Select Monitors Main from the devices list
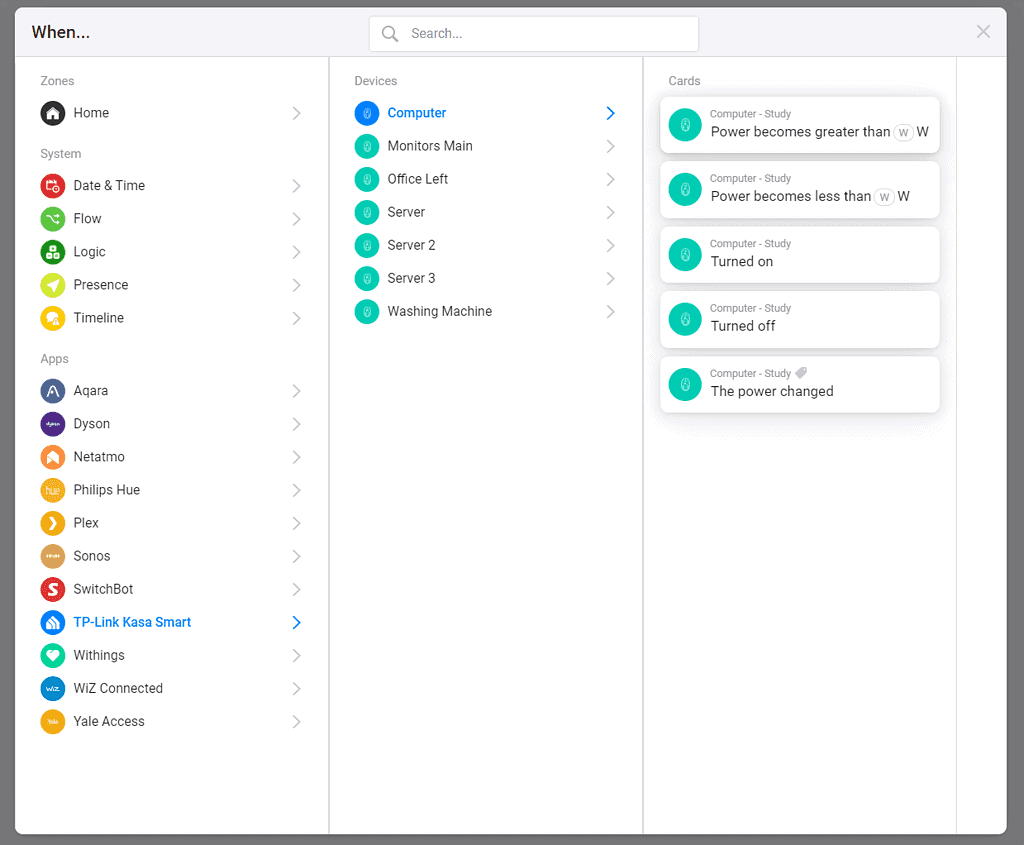Image resolution: width=1024 pixels, height=845 pixels. pos(430,146)
